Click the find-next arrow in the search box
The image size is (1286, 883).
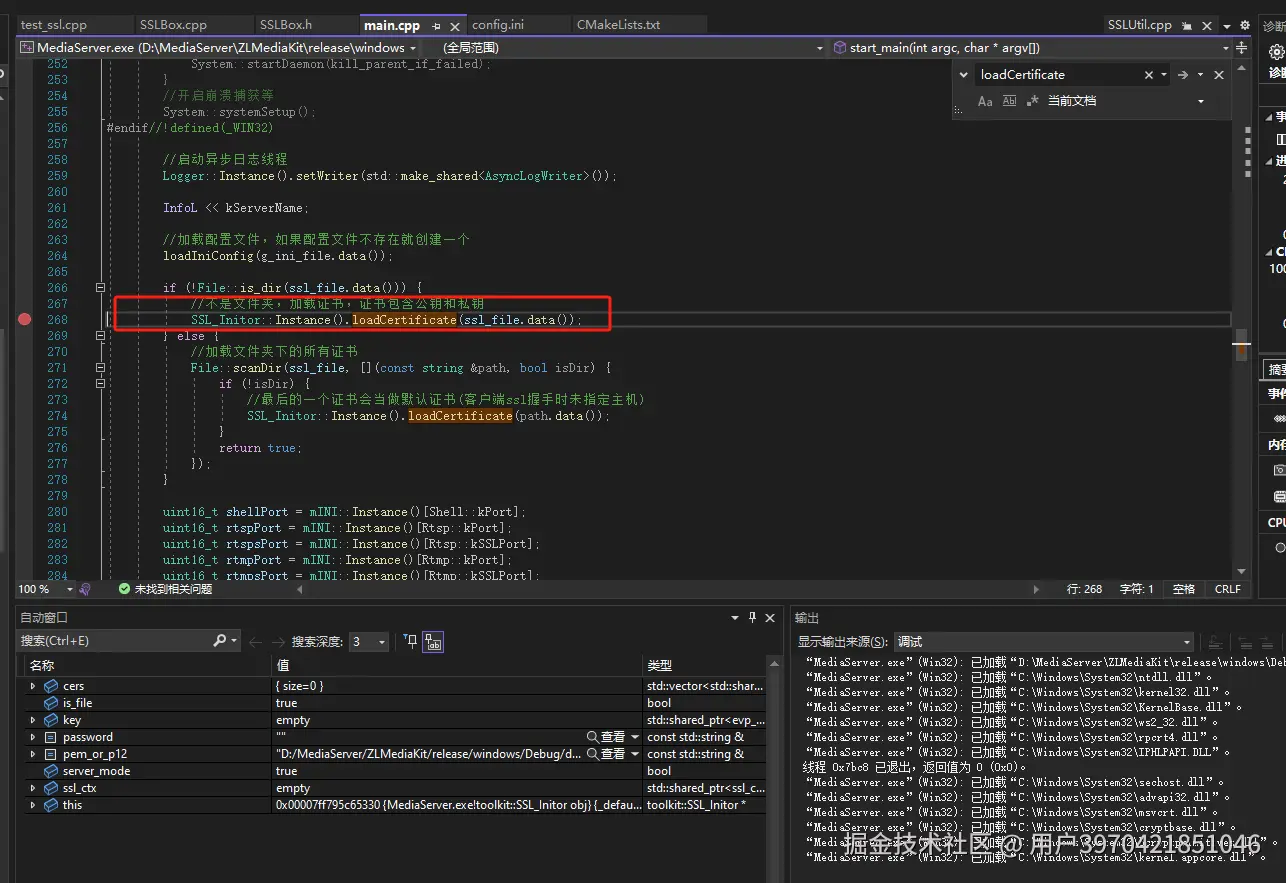click(1183, 75)
